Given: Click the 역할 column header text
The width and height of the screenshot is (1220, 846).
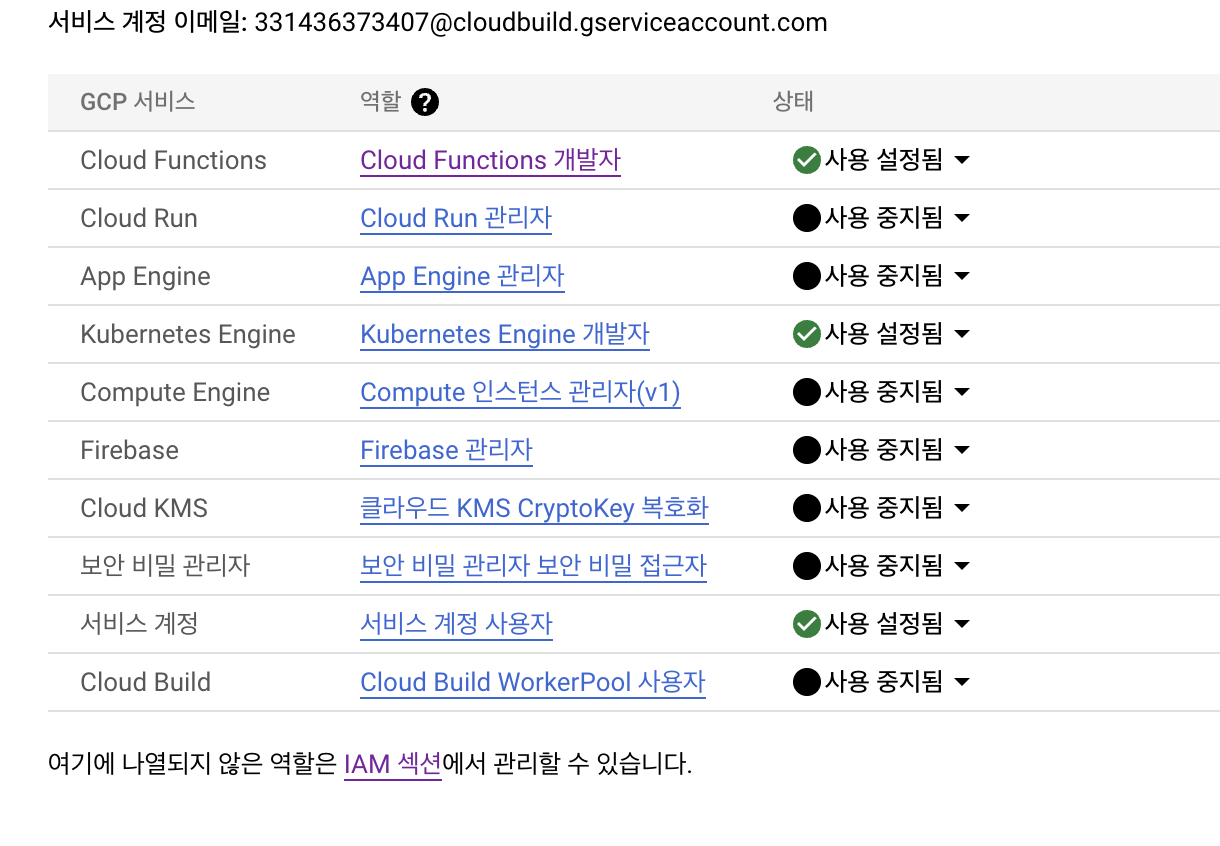Looking at the screenshot, I should pos(380,101).
